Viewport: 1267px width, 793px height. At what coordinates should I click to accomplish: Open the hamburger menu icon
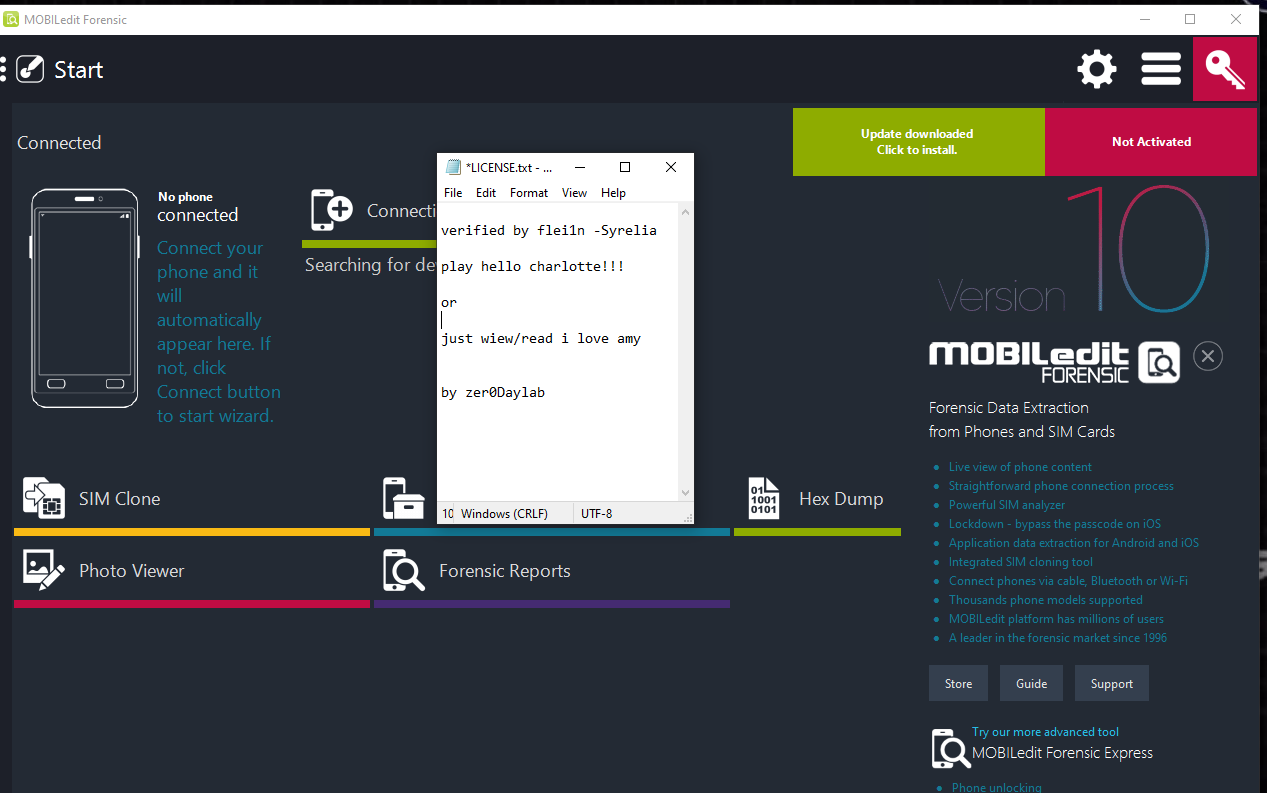[1161, 69]
